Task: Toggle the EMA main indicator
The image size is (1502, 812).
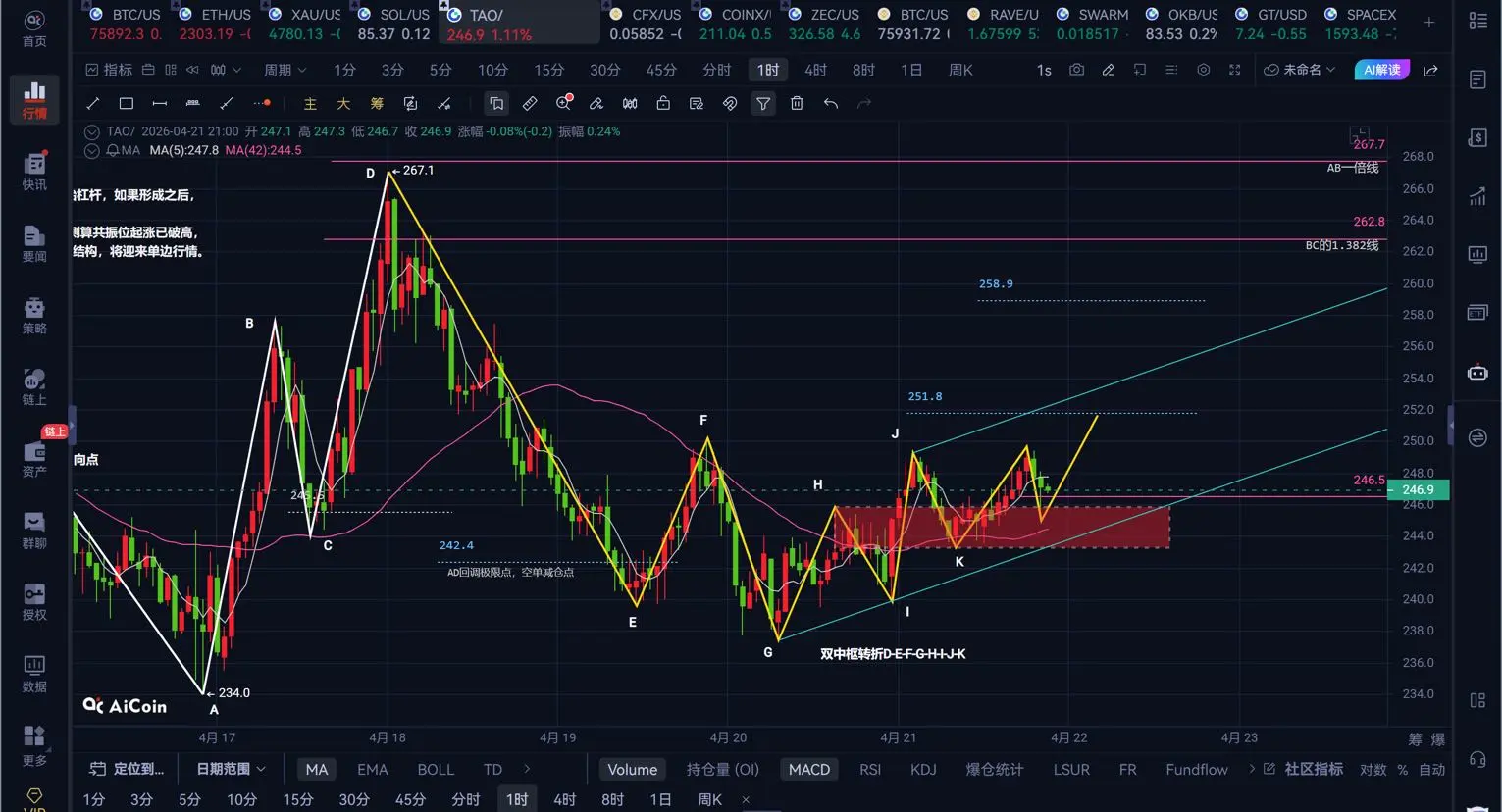Action: (x=373, y=770)
